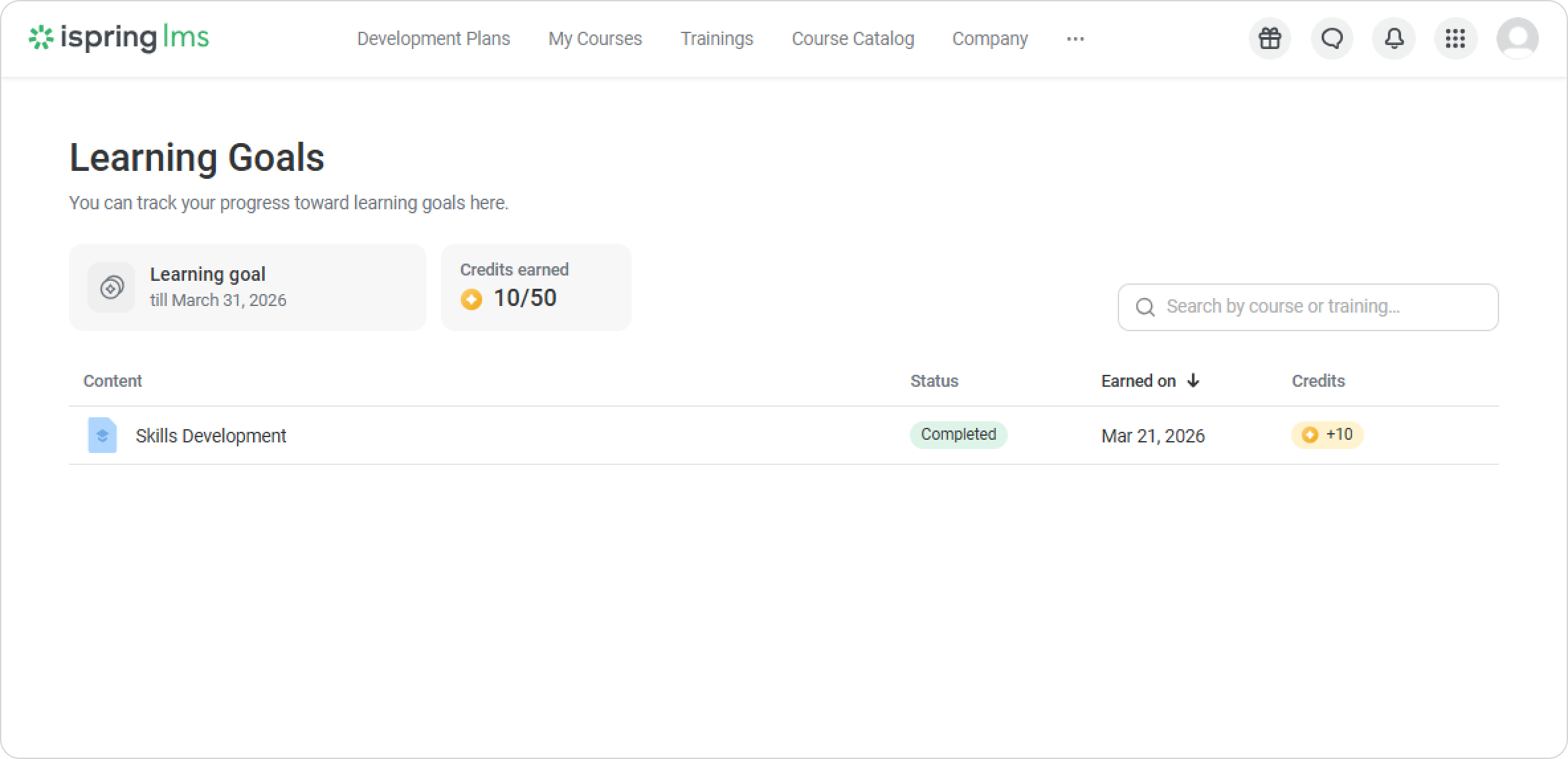Expand the three-dots more menu
Viewport: 1568px width, 759px height.
1075,39
